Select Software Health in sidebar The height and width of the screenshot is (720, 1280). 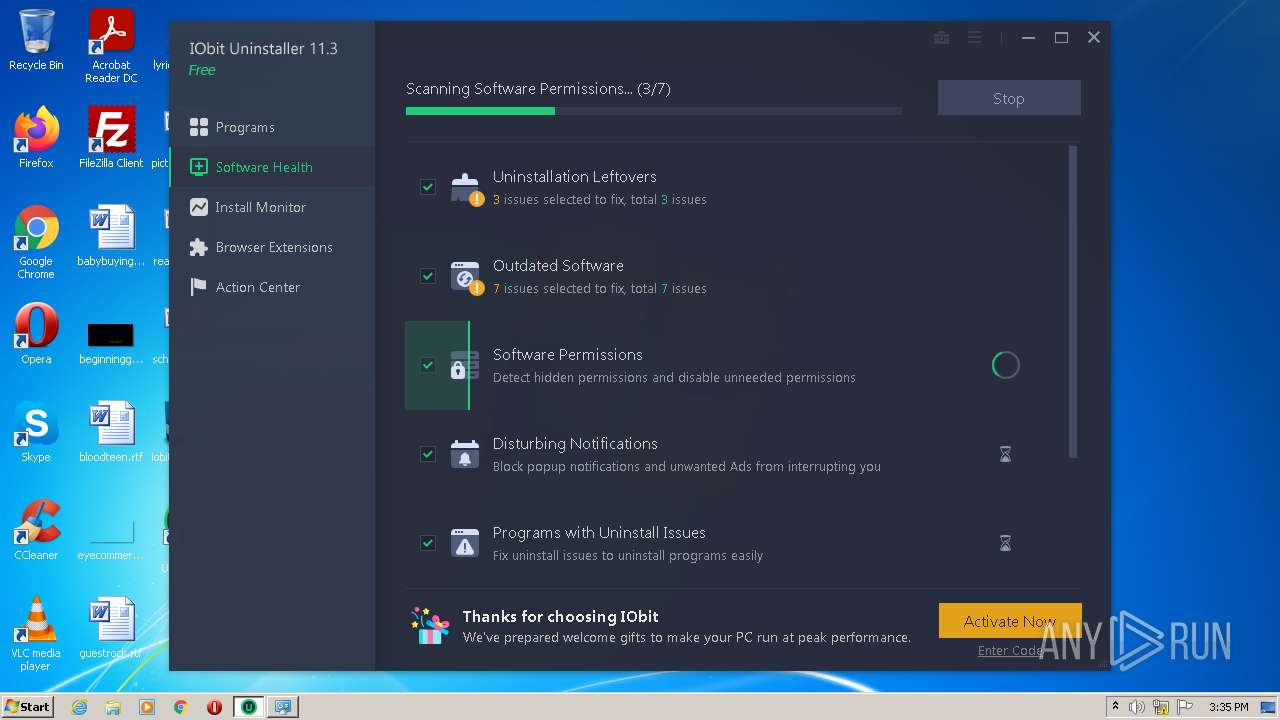(x=271, y=167)
